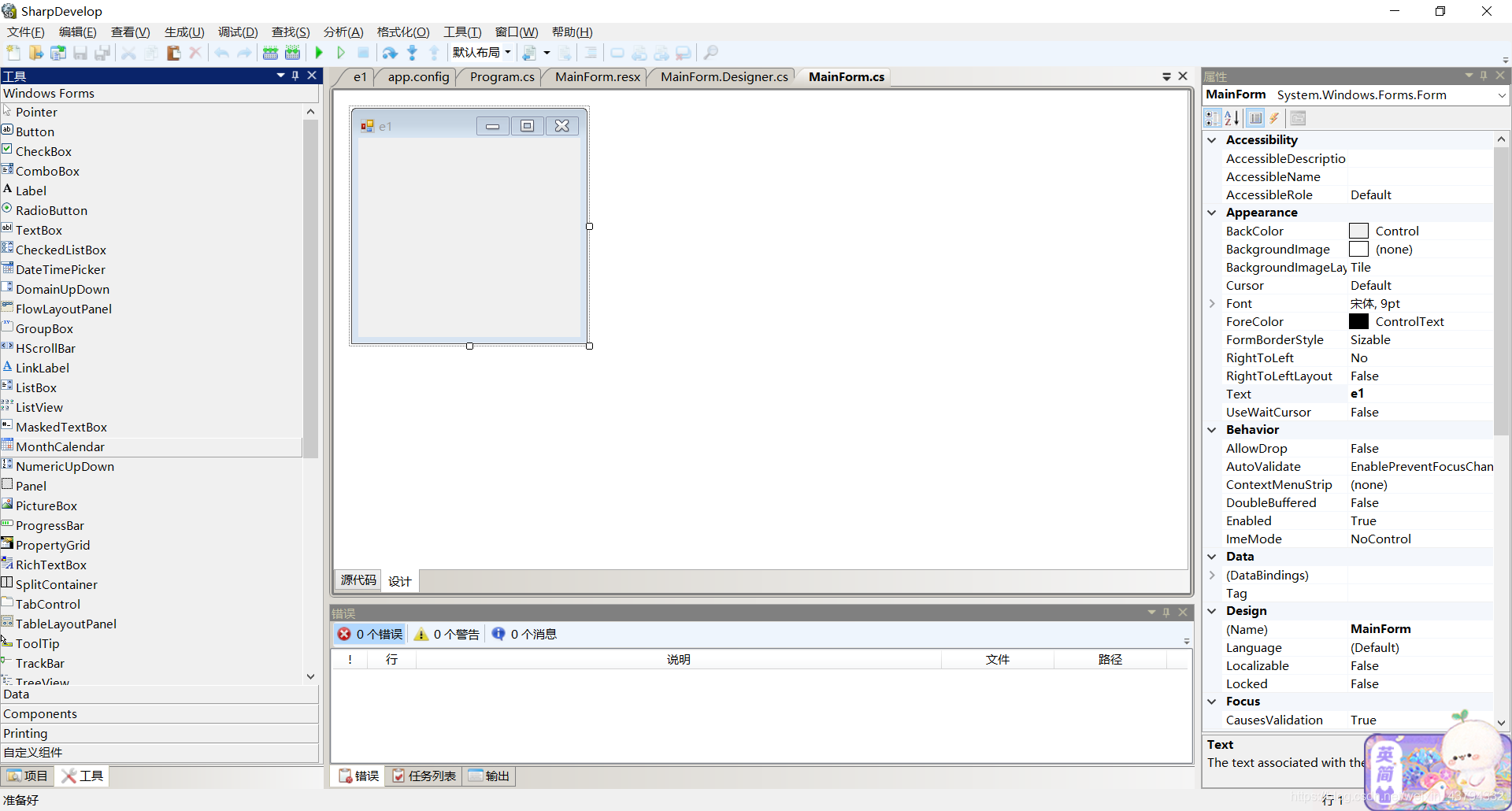Switch to the 源代码 source view tab
1512x811 pixels.
click(x=358, y=580)
